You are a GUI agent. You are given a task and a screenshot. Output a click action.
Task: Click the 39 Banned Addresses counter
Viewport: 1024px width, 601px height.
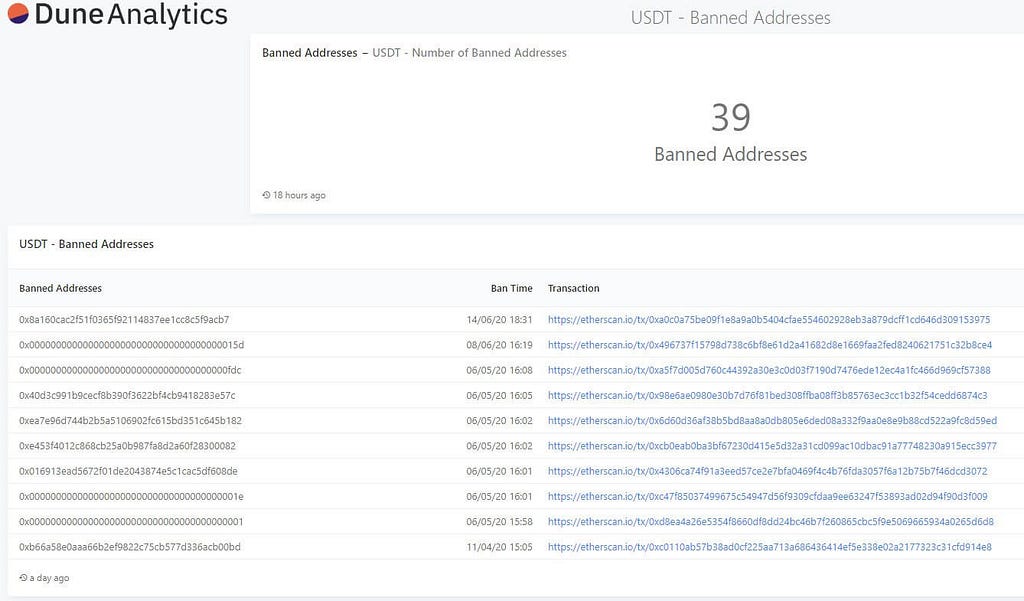pyautogui.click(x=731, y=132)
